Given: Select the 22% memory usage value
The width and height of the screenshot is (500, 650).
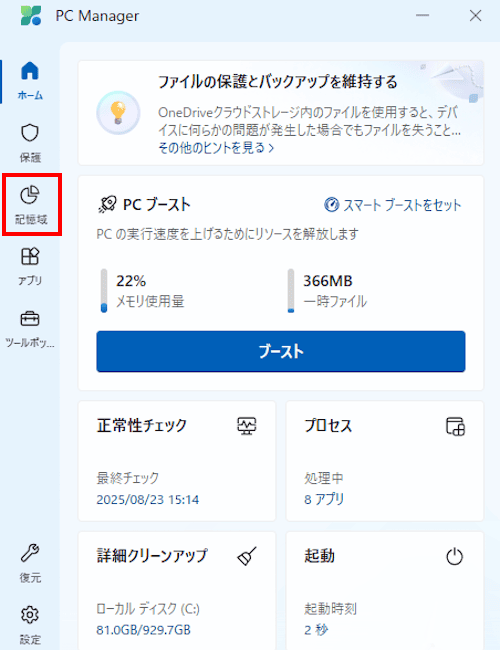Looking at the screenshot, I should click(131, 281).
